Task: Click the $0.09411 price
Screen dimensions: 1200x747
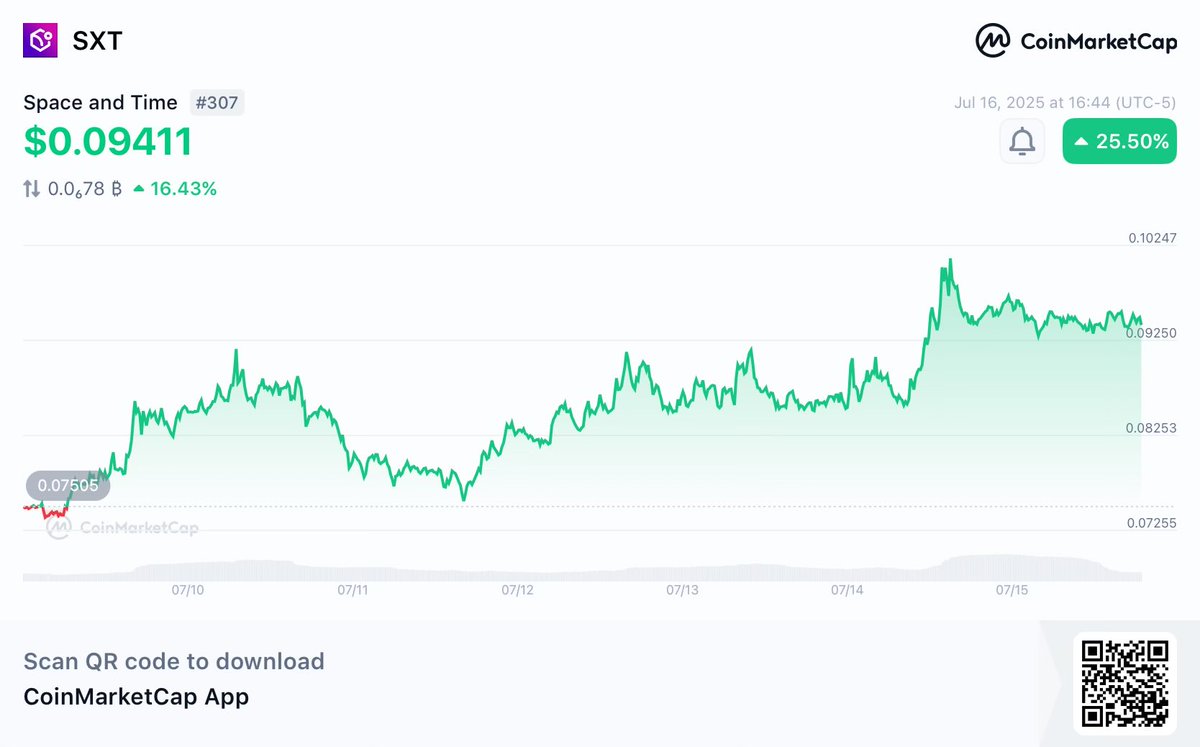Action: click(x=108, y=142)
